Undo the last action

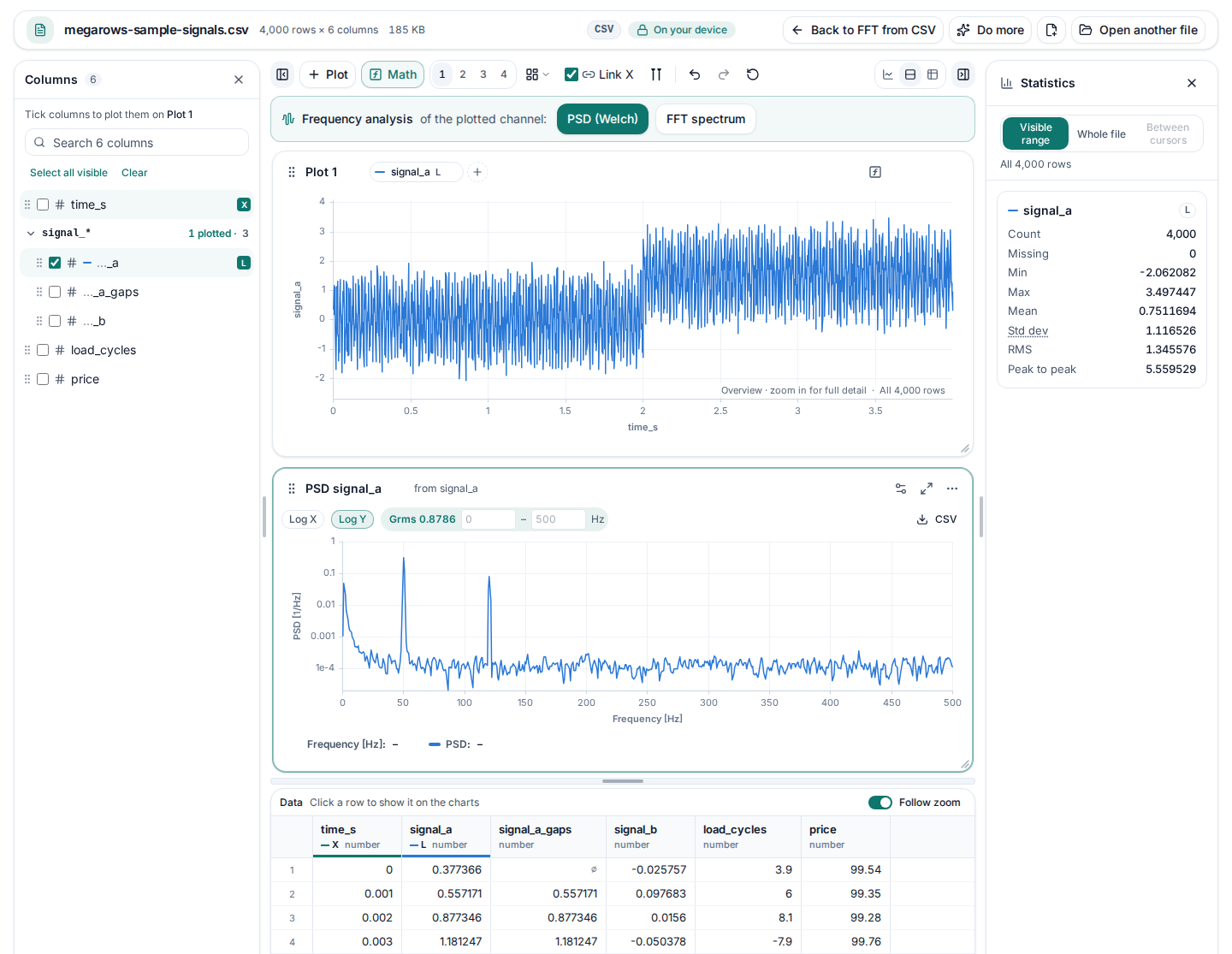pyautogui.click(x=695, y=74)
